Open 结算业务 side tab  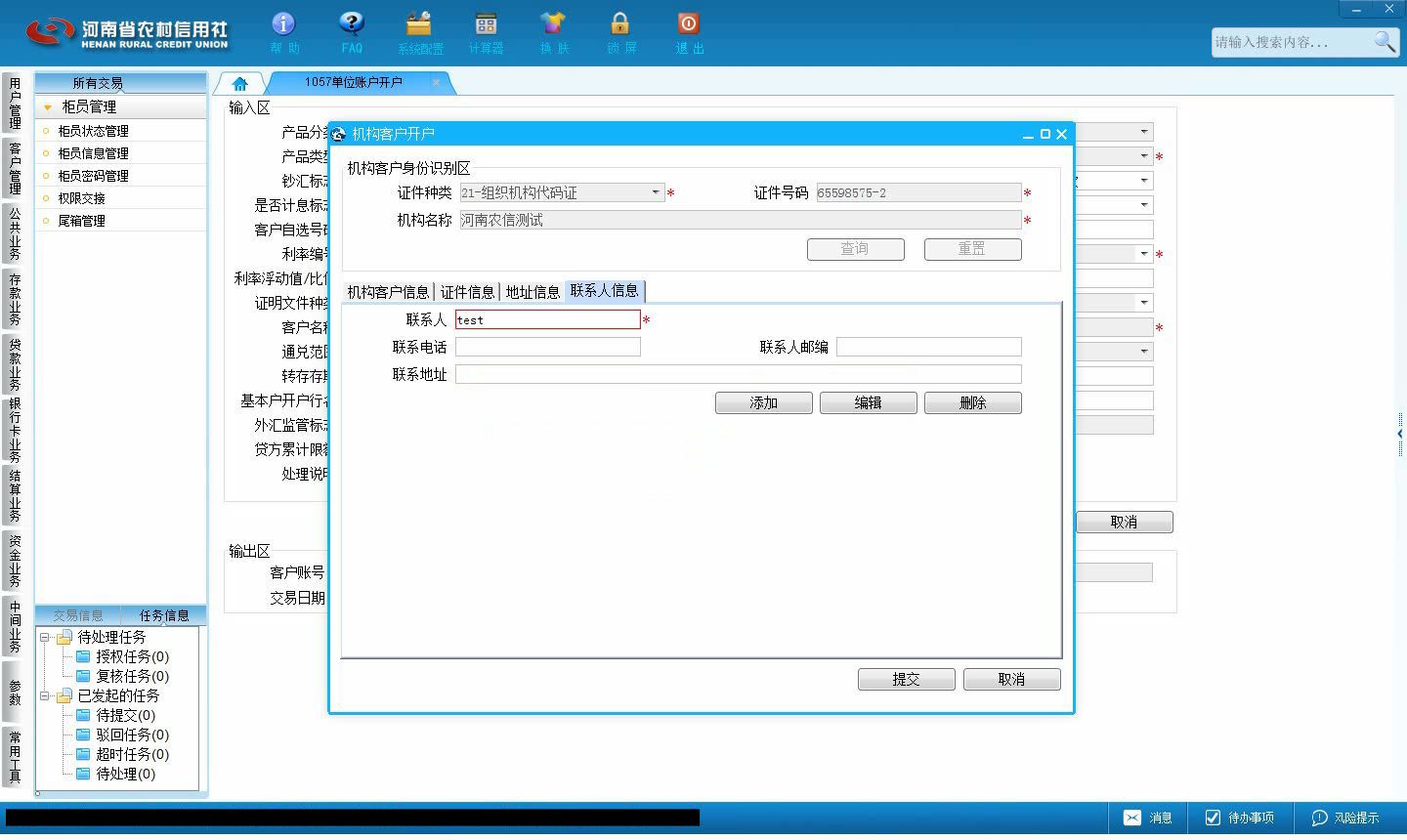[15, 495]
